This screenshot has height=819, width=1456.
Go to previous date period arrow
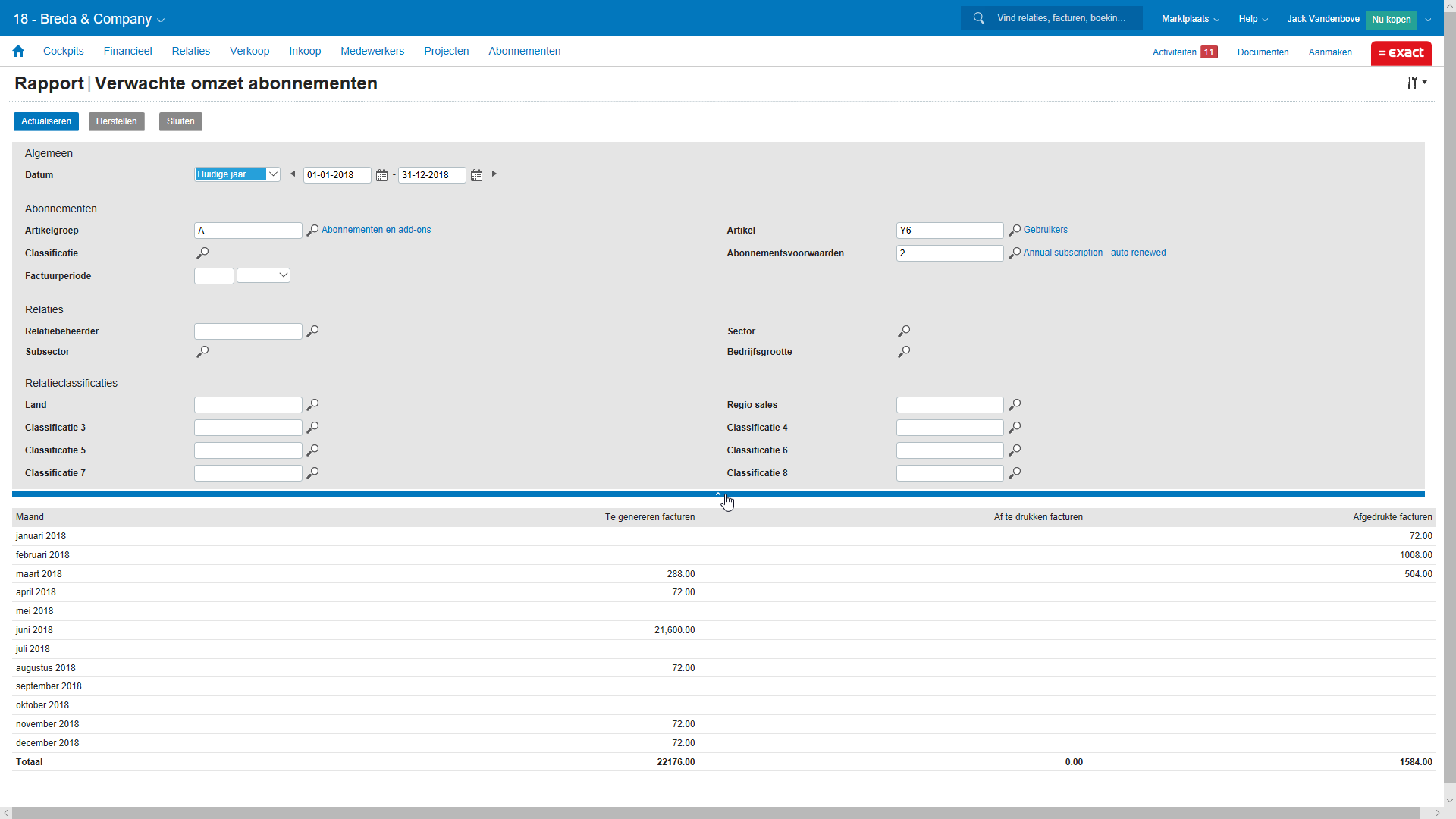tap(293, 174)
